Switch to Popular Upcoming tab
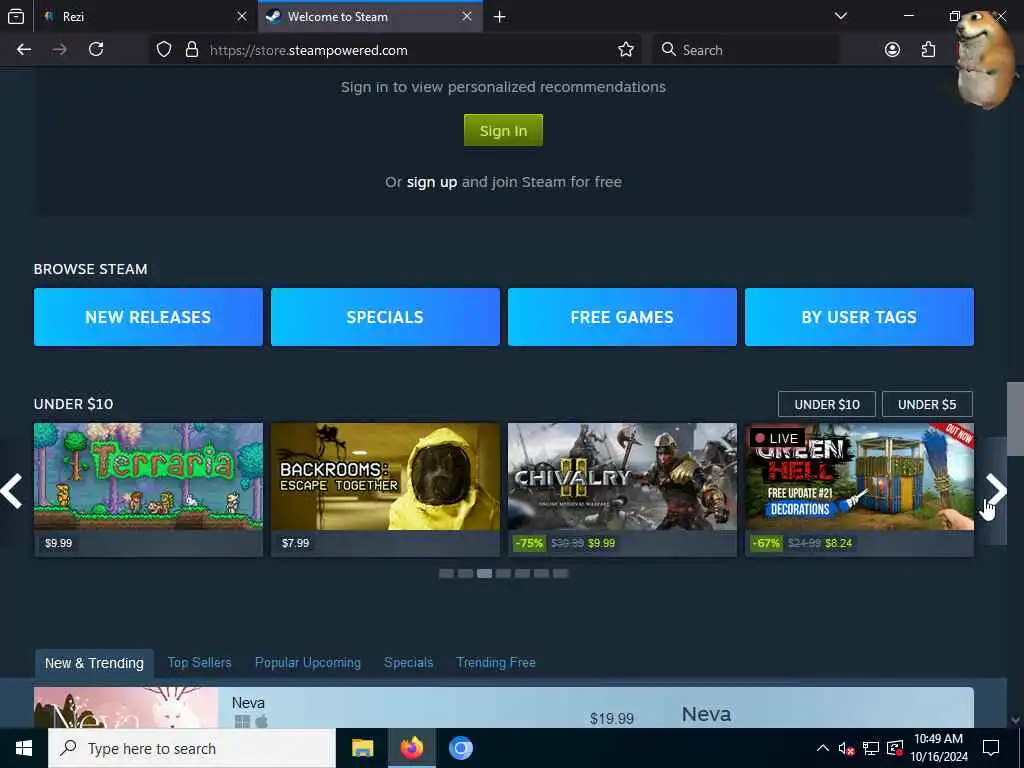This screenshot has width=1024, height=768. 308,662
